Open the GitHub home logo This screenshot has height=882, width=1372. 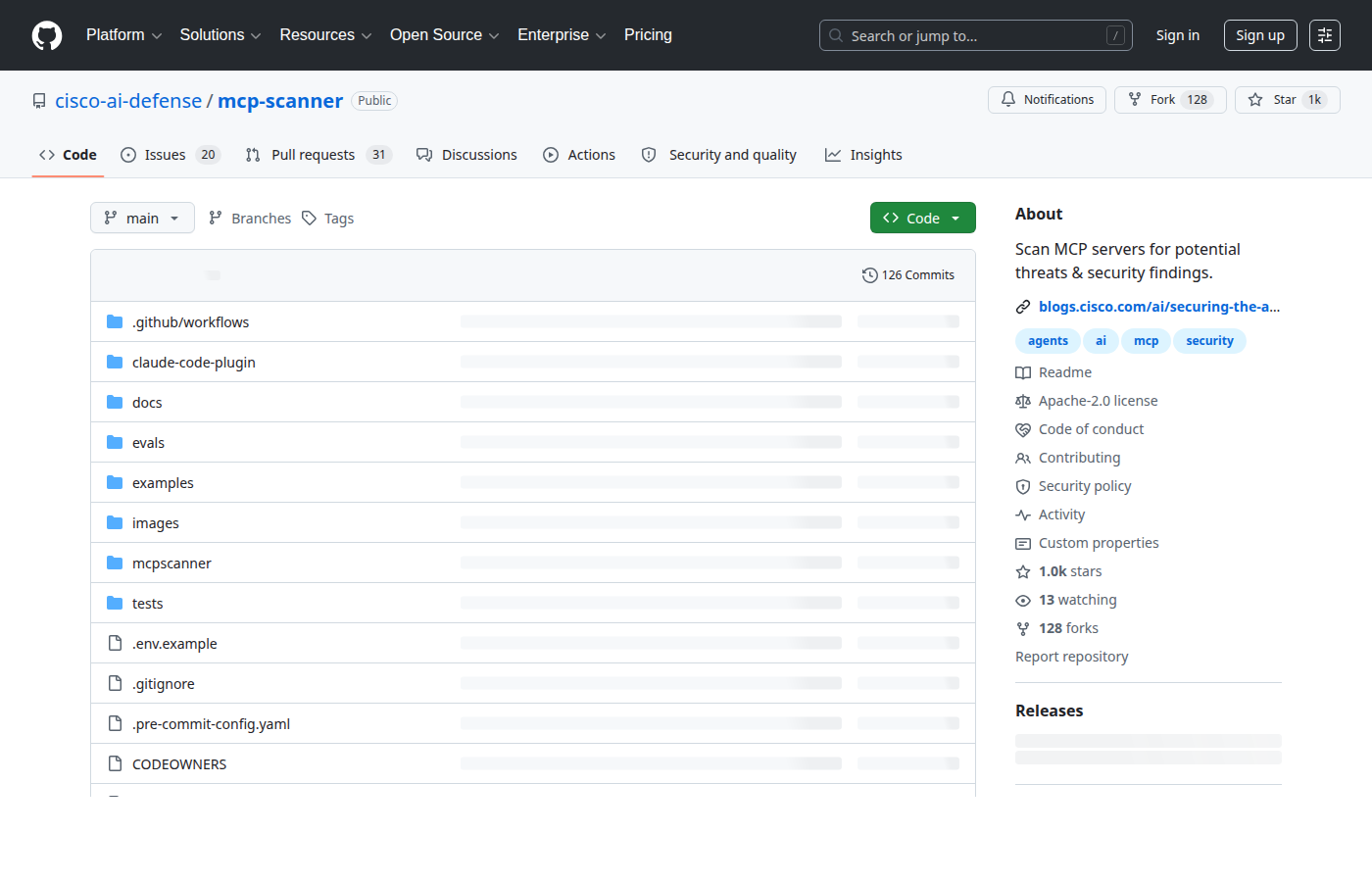coord(47,35)
